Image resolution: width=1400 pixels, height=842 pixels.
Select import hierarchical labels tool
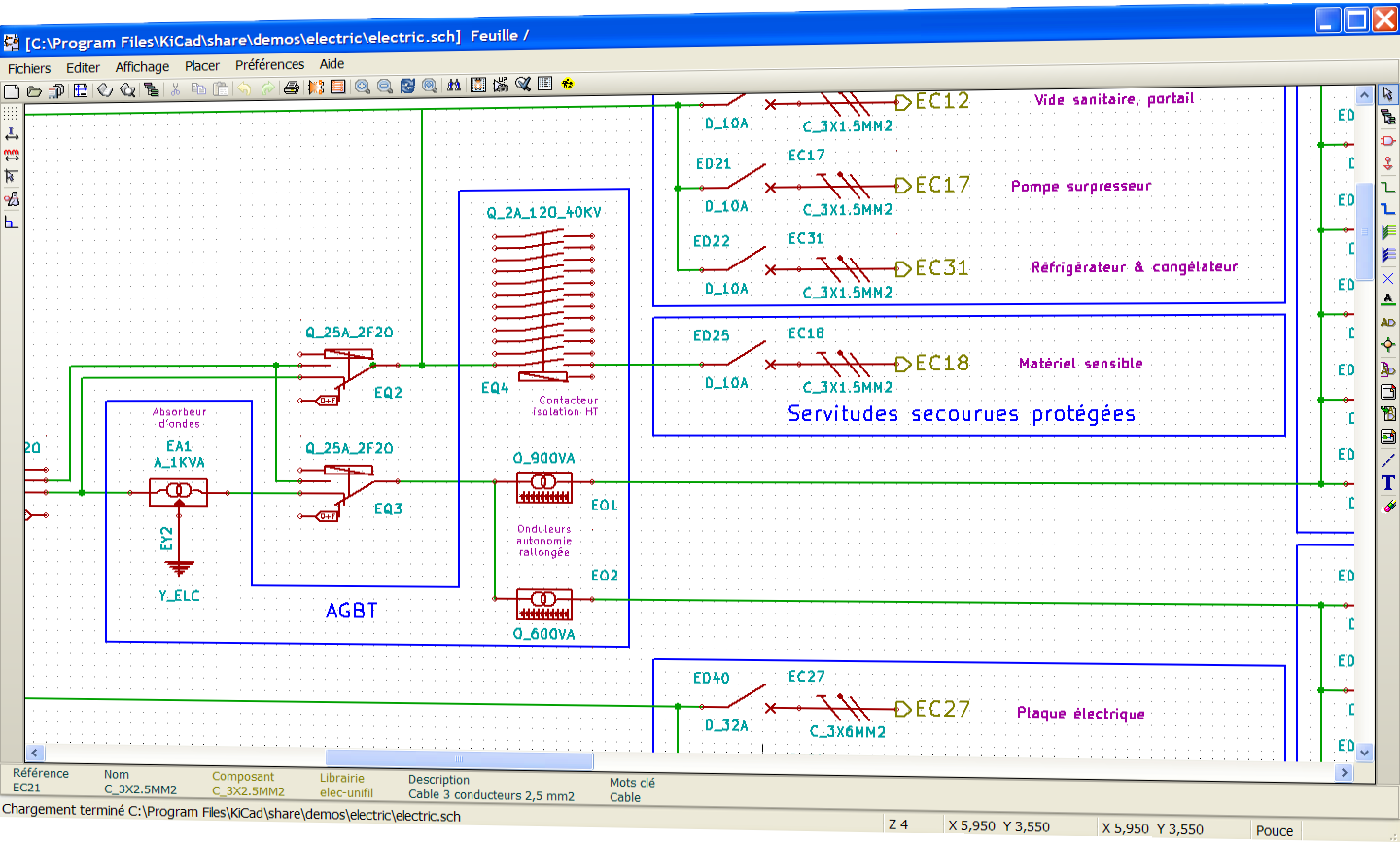pos(1388,414)
